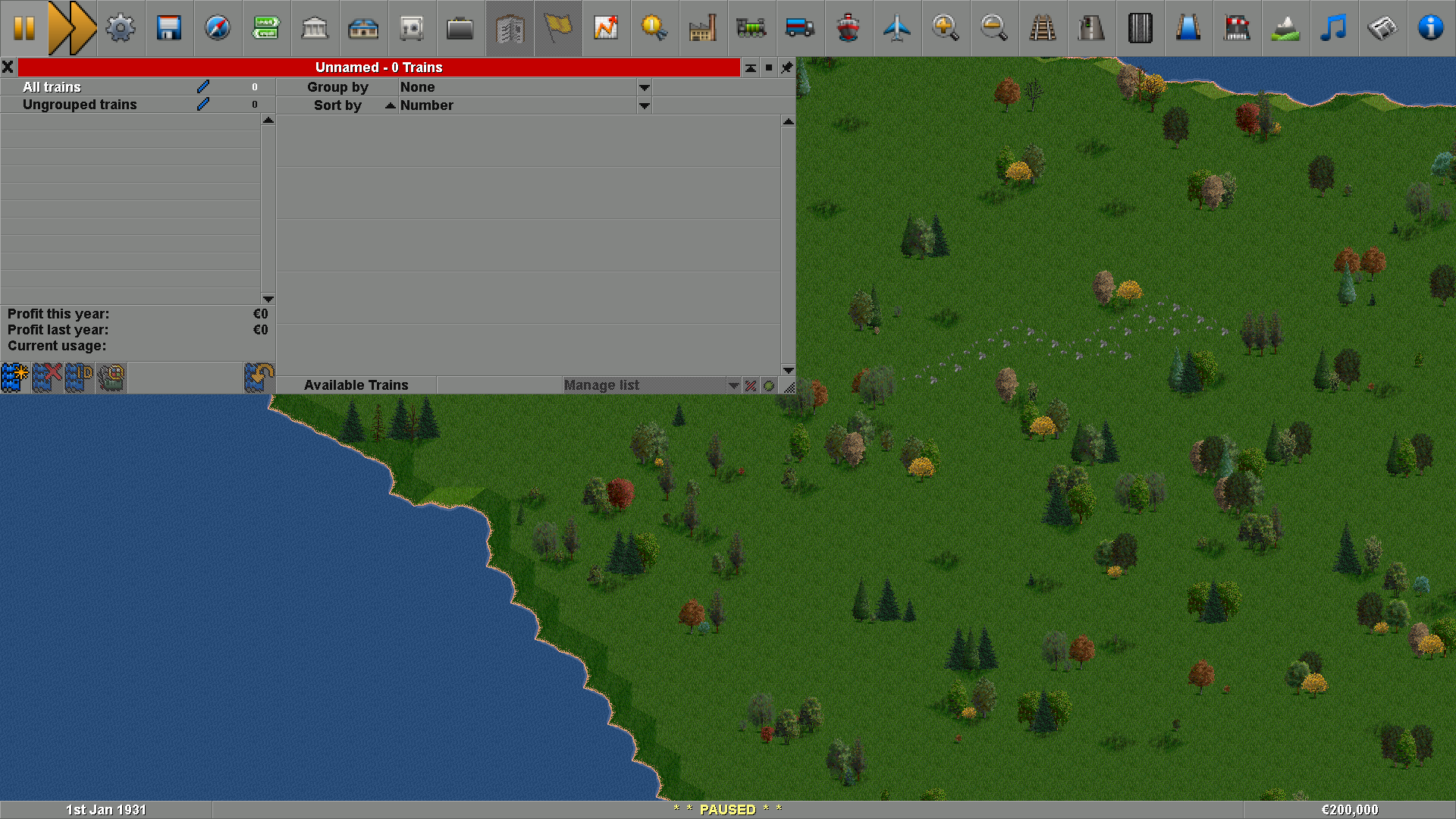
Task: Select the Ungrouped trains row
Action: pos(137,105)
